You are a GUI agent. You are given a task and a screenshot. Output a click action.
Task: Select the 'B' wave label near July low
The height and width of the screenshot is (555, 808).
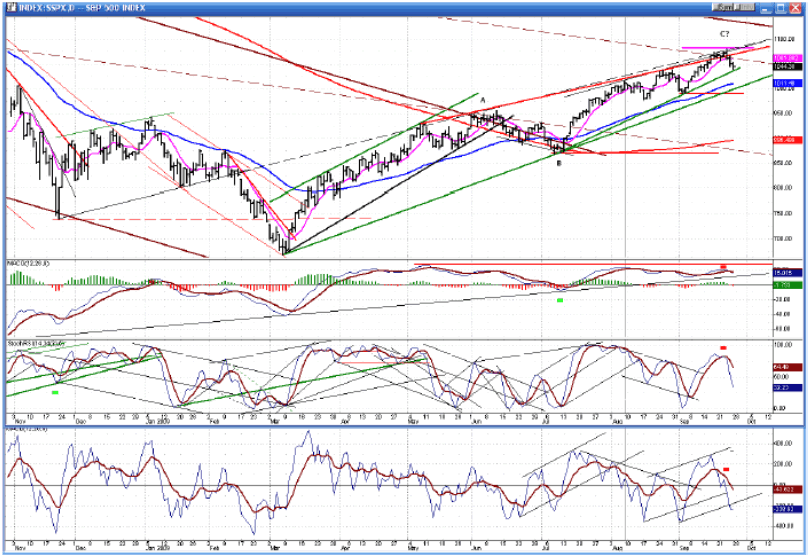[559, 163]
